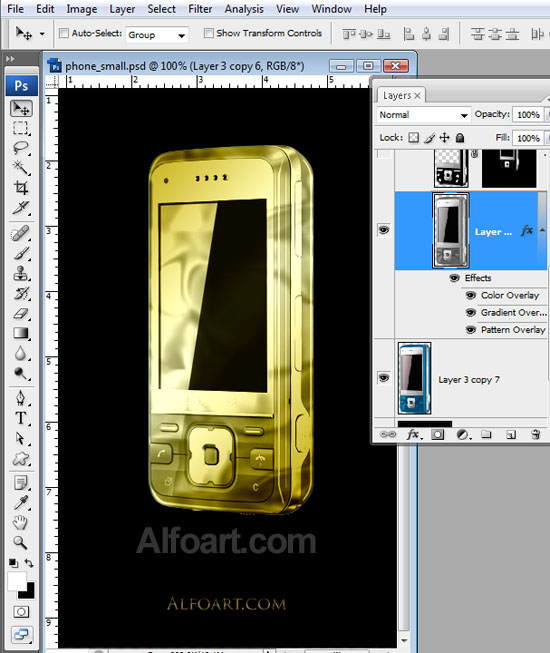
Task: Add a layer style via fx button
Action: click(x=414, y=435)
